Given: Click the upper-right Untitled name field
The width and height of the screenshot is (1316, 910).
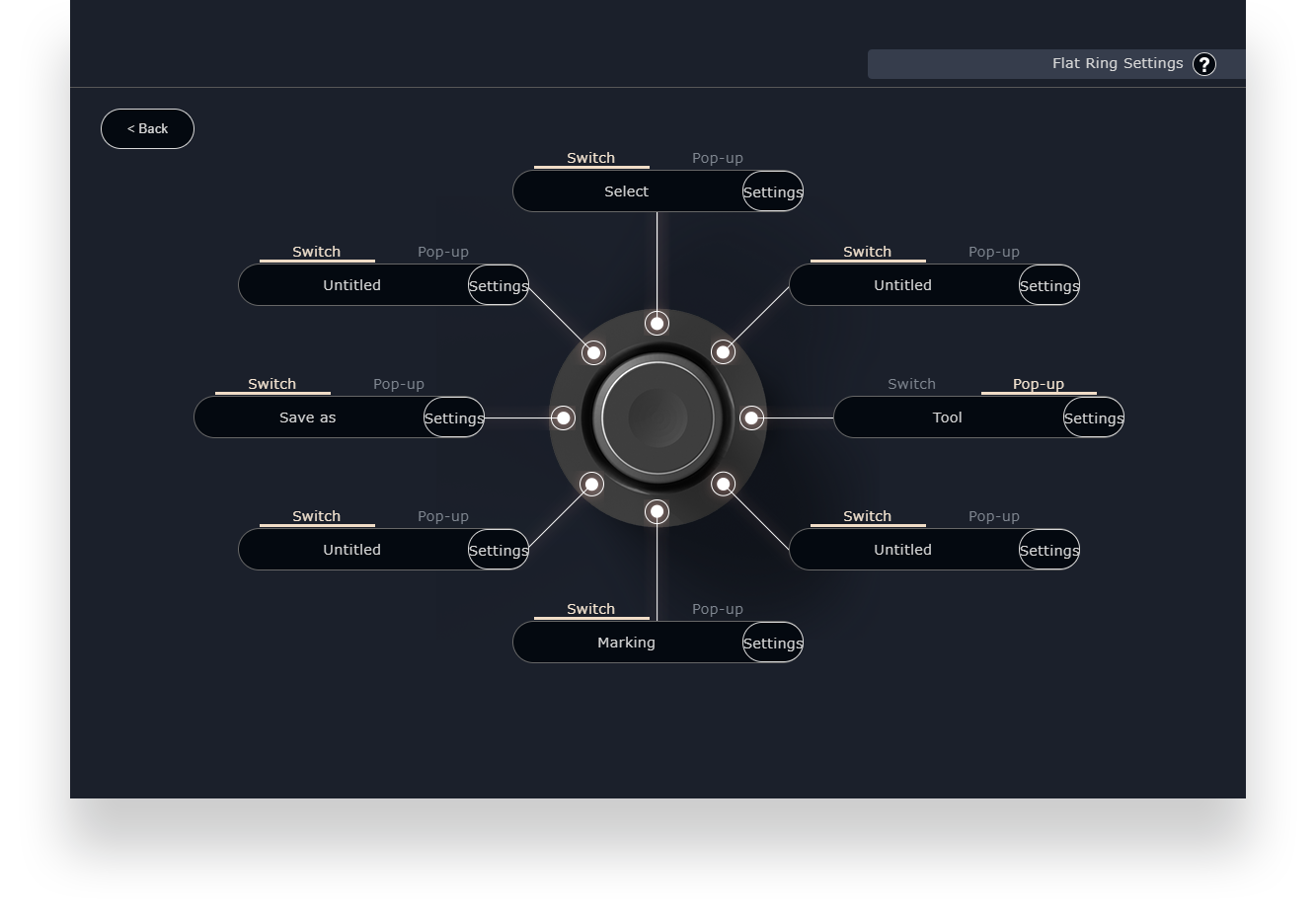Looking at the screenshot, I should tap(903, 285).
